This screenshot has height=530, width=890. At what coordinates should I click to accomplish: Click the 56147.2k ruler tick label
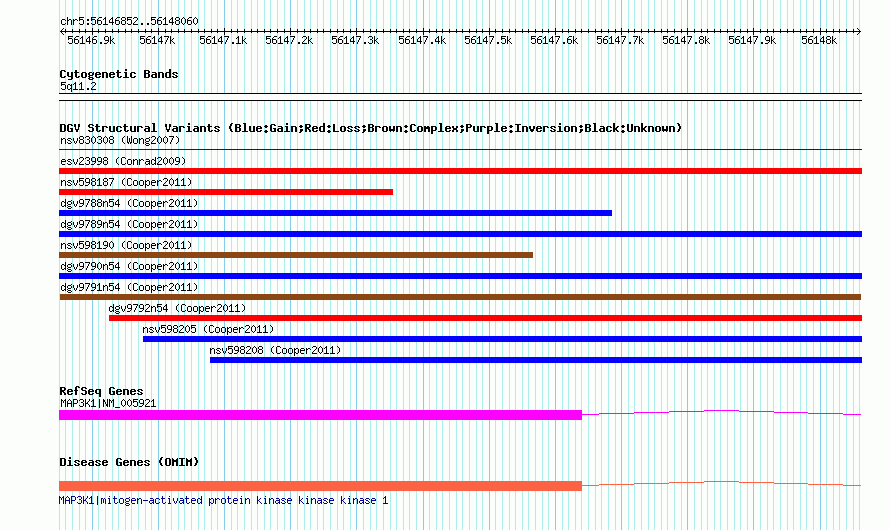click(289, 40)
